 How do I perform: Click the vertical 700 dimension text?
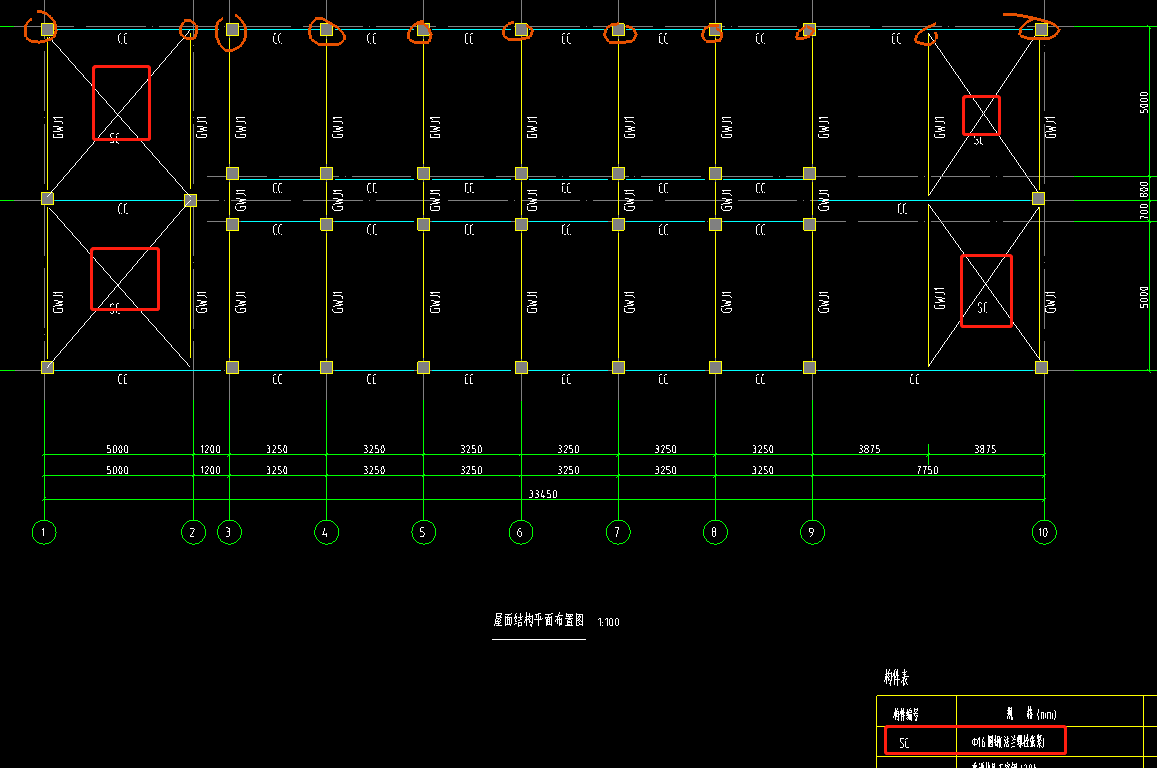click(1144, 212)
